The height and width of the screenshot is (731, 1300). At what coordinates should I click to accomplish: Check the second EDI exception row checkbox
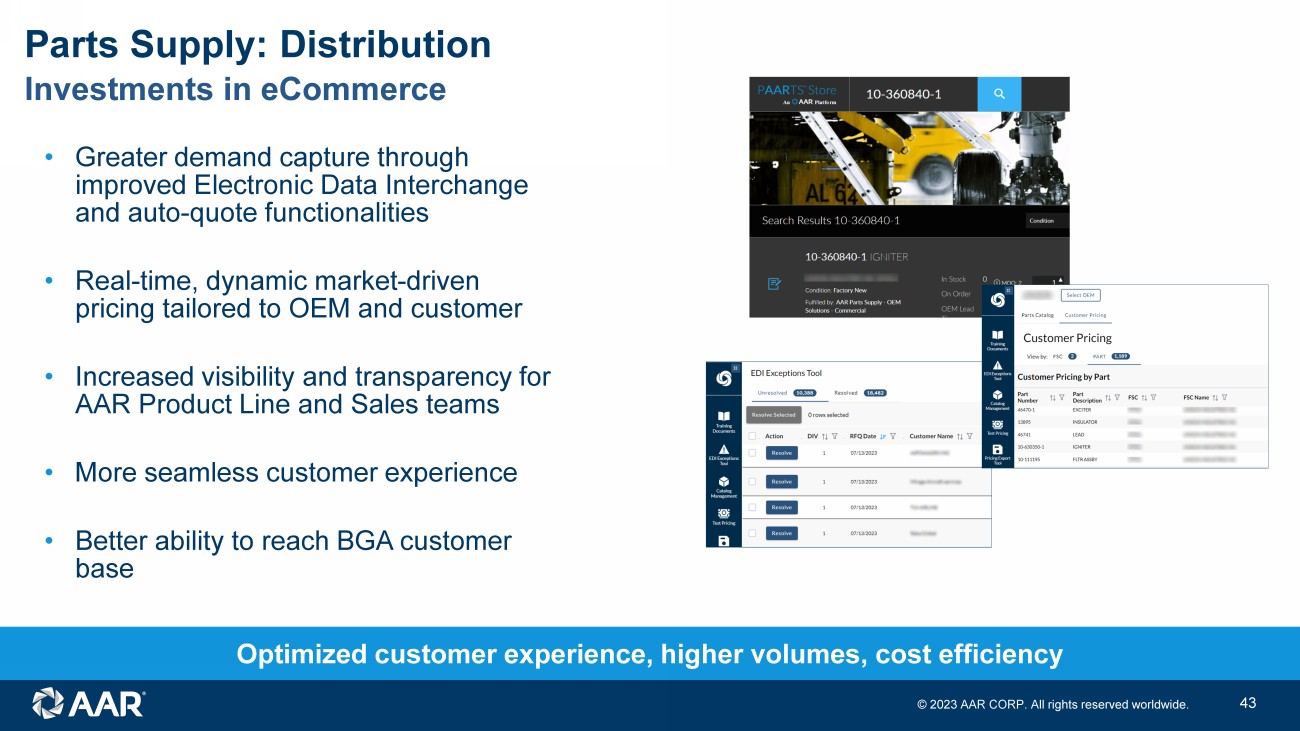click(752, 481)
